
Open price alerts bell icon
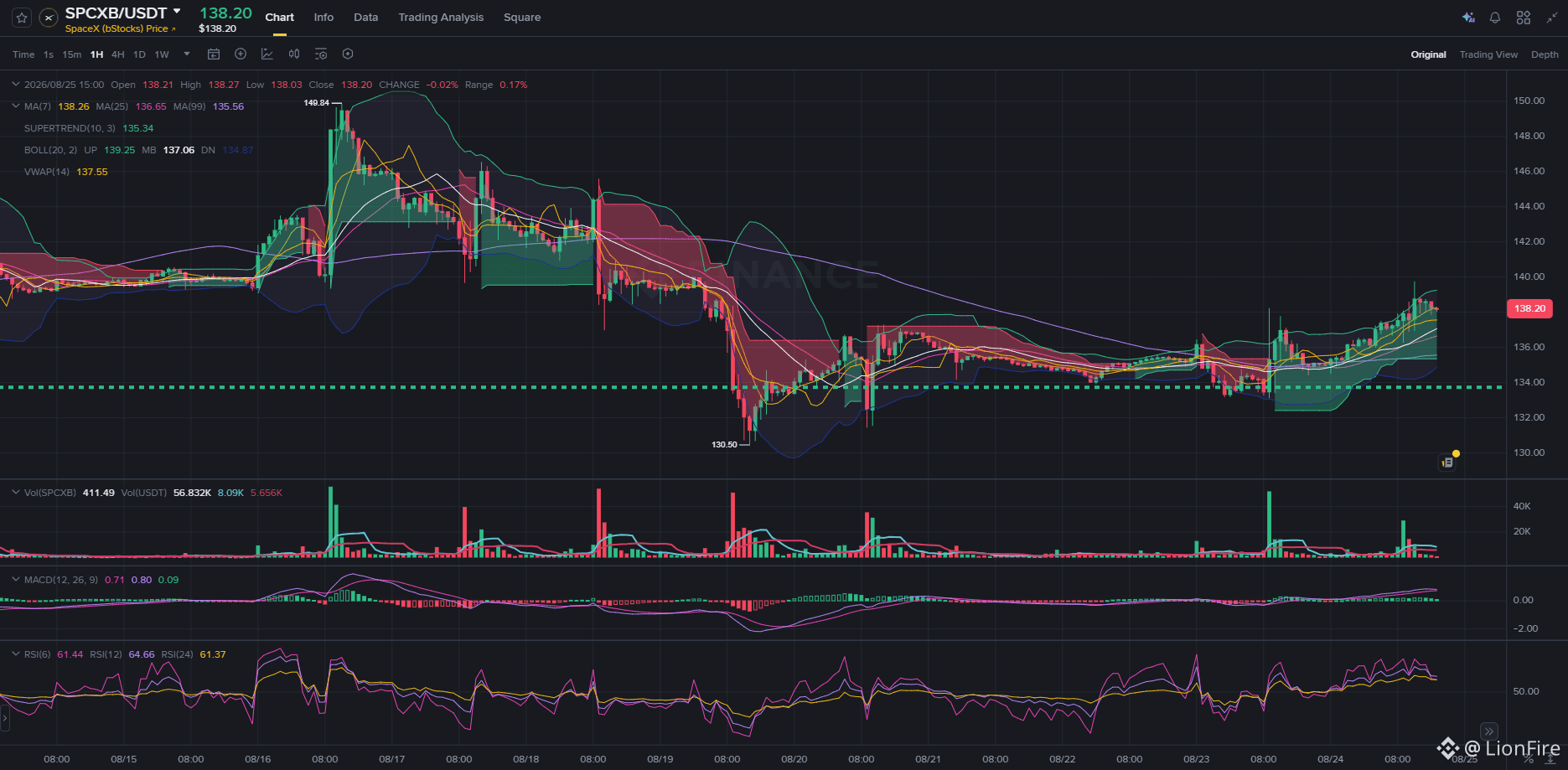pos(1495,18)
